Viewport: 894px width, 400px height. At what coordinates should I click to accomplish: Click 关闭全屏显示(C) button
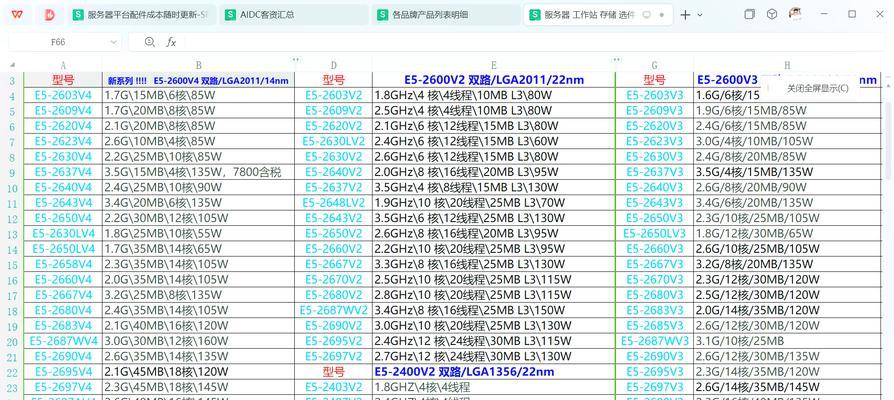[x=817, y=88]
